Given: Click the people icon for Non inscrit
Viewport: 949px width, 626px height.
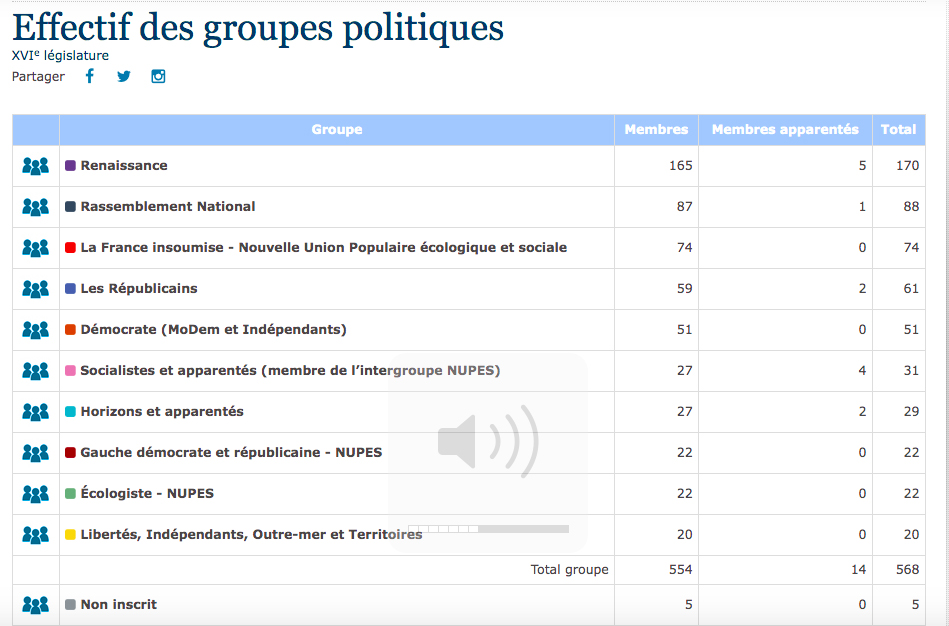Looking at the screenshot, I should [36, 604].
